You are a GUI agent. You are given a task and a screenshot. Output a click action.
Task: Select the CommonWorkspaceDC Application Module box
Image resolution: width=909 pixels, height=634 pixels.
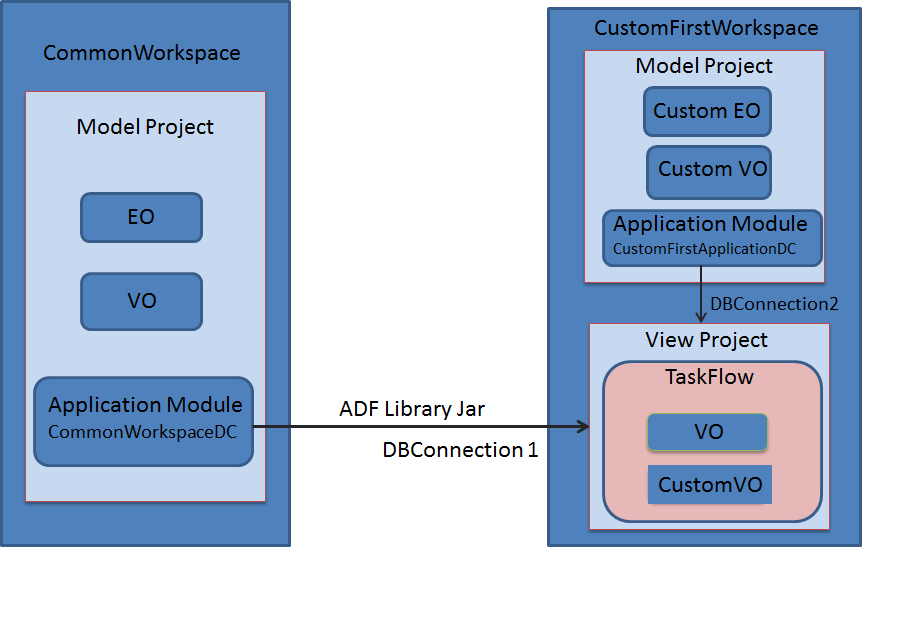pos(144,421)
